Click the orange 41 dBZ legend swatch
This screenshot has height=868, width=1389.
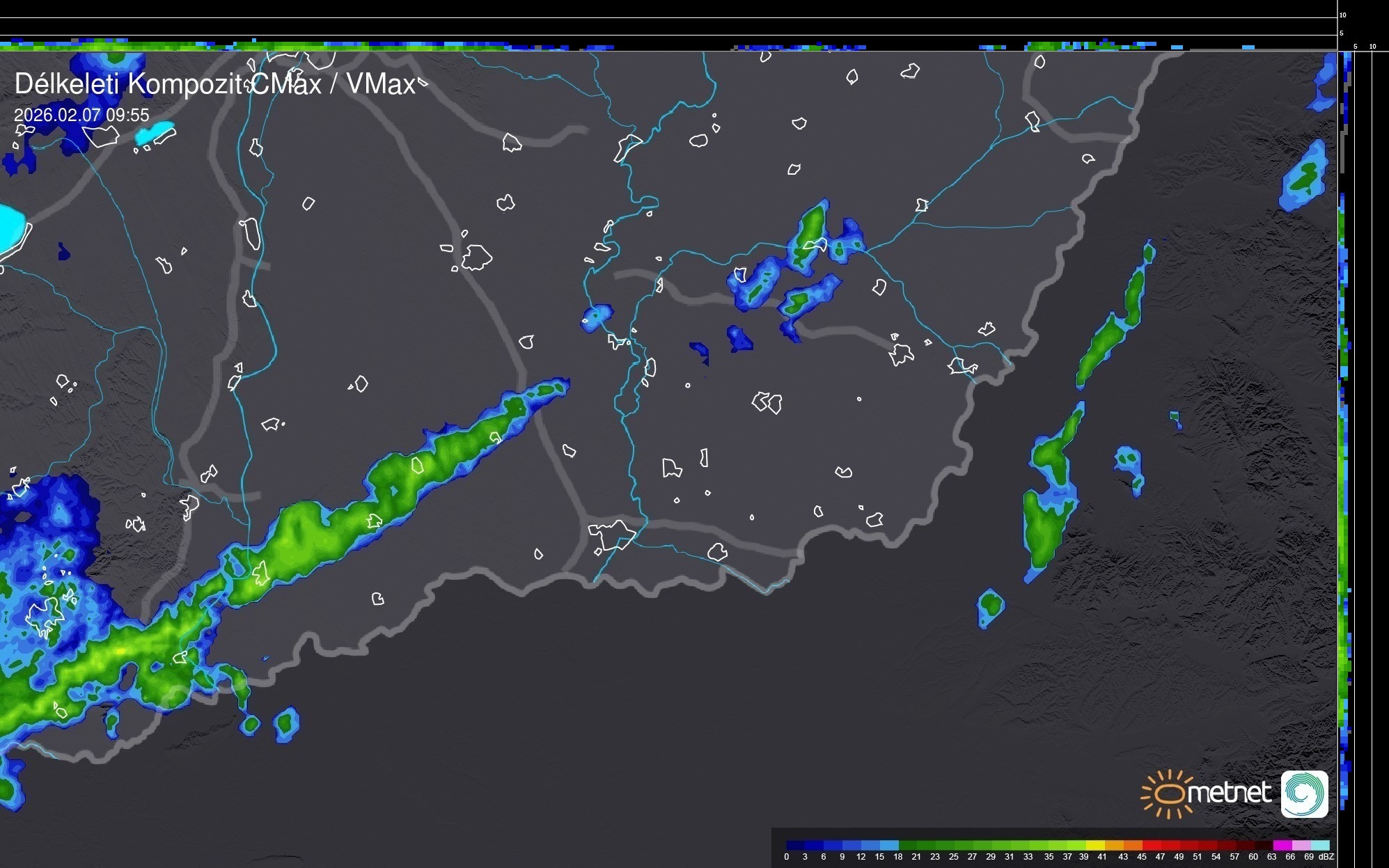pos(1114,845)
